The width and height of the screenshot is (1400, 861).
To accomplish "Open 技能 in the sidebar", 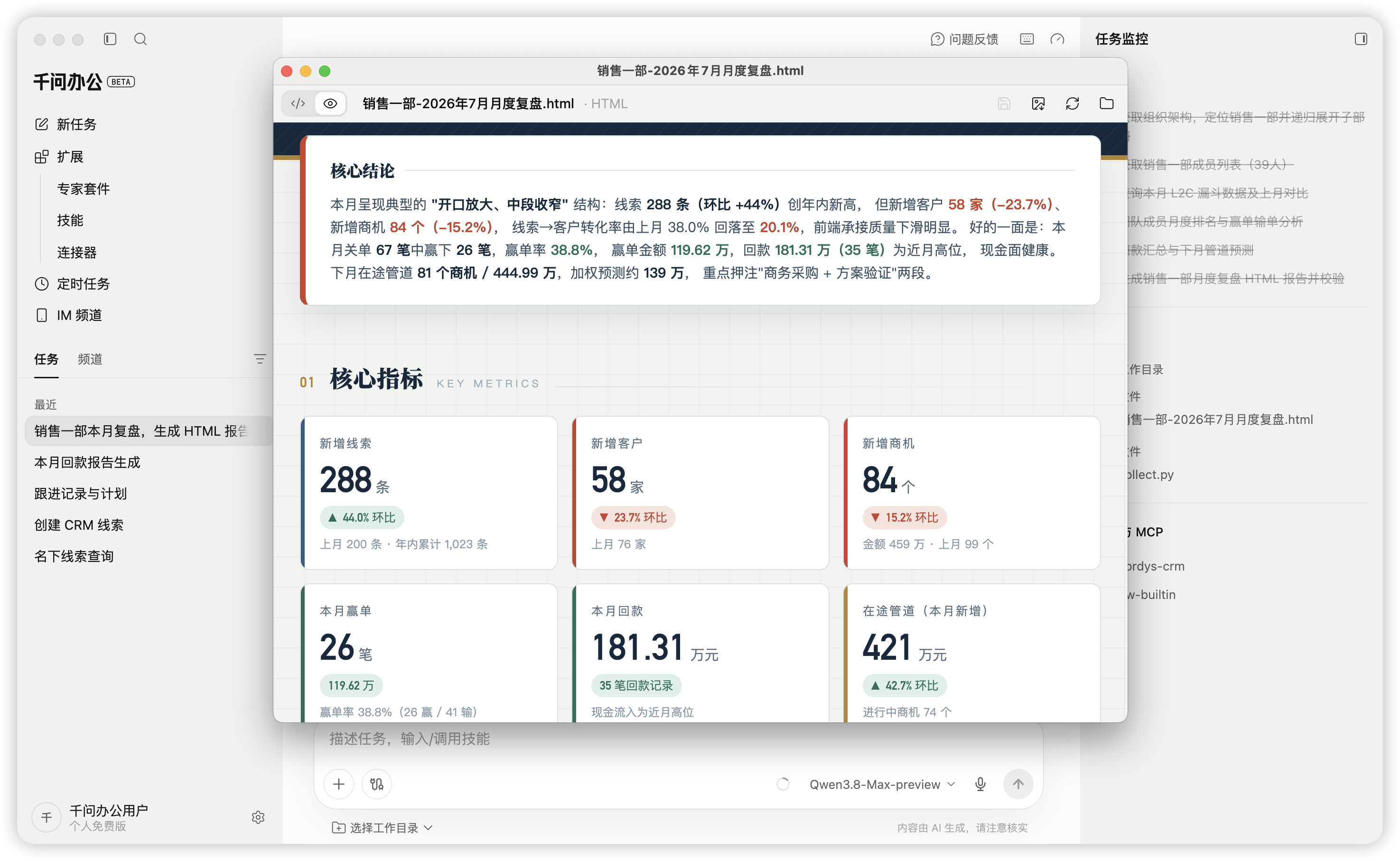I will [x=70, y=220].
